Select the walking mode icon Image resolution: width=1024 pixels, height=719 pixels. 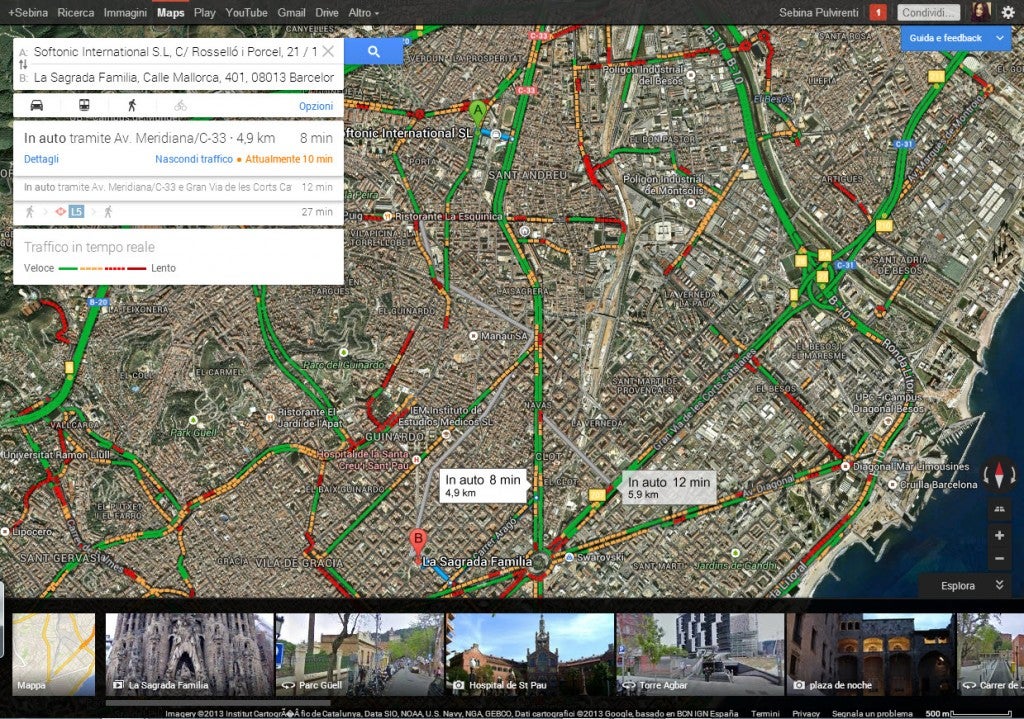coord(132,105)
